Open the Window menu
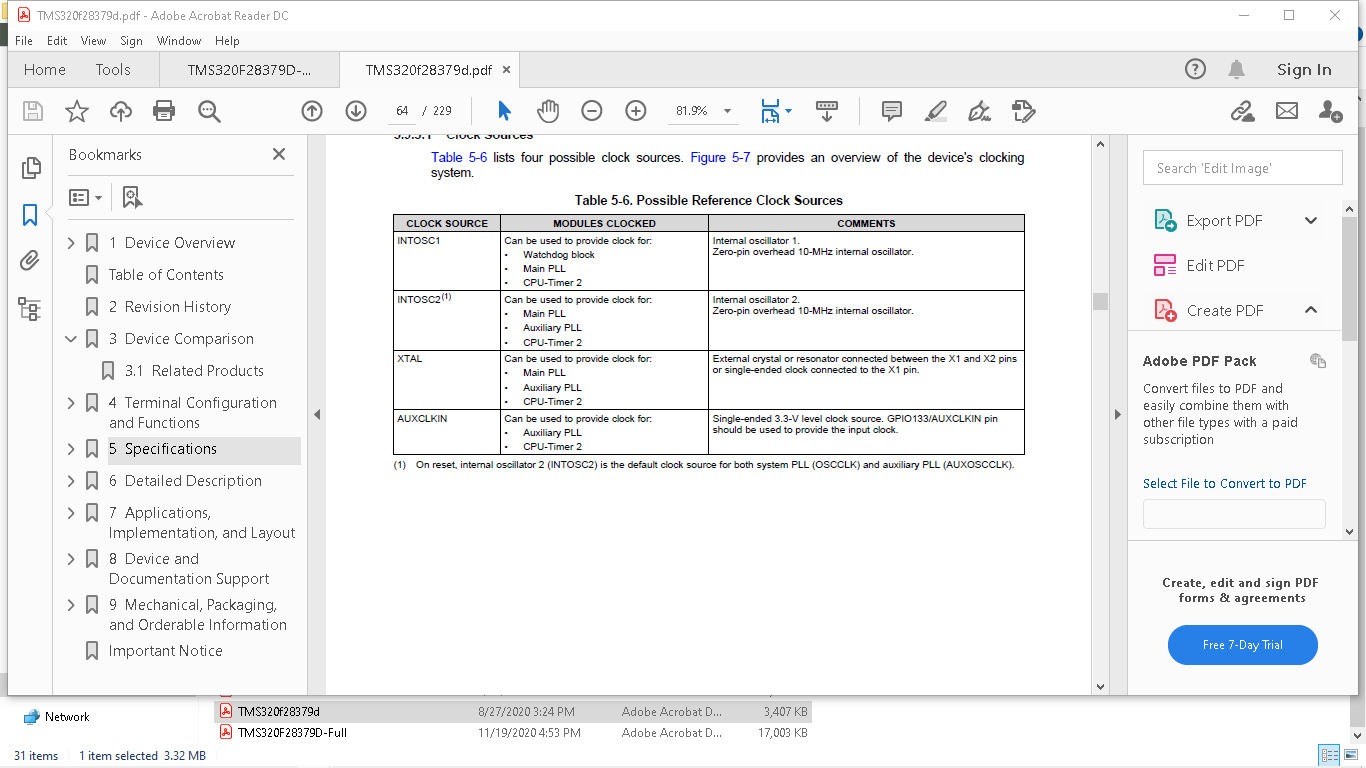The image size is (1366, 768). pyautogui.click(x=179, y=41)
